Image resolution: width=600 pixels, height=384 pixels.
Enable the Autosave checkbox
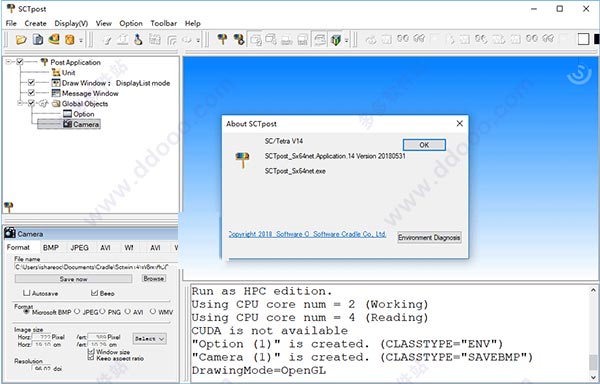pyautogui.click(x=26, y=293)
